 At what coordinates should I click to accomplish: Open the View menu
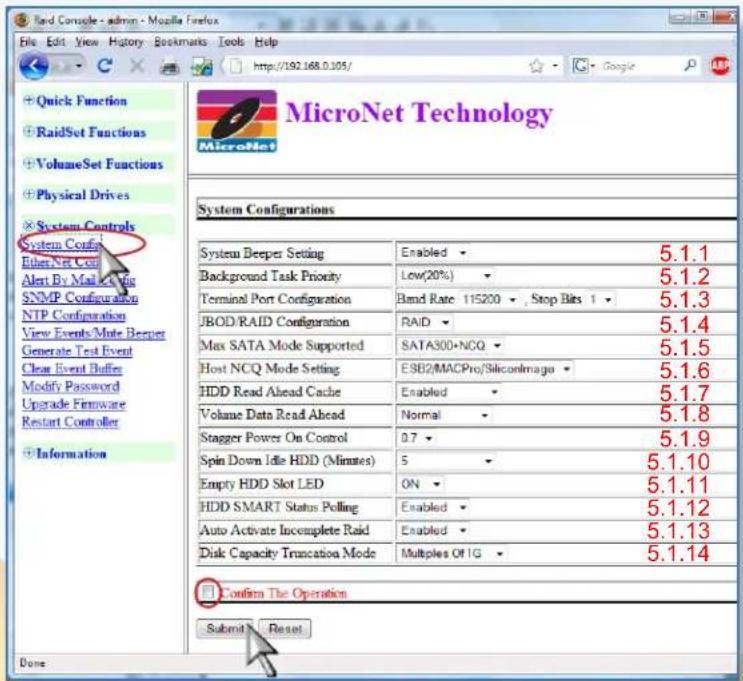[87, 42]
